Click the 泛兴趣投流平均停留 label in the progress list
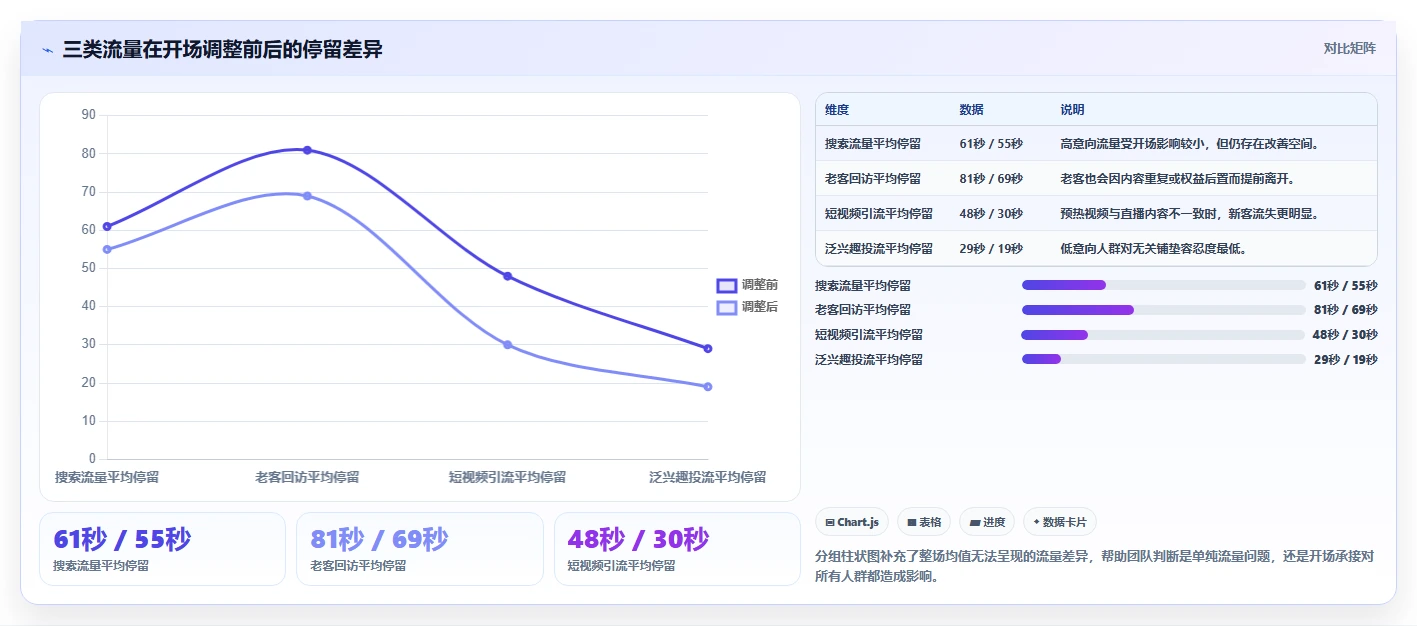 tap(869, 360)
